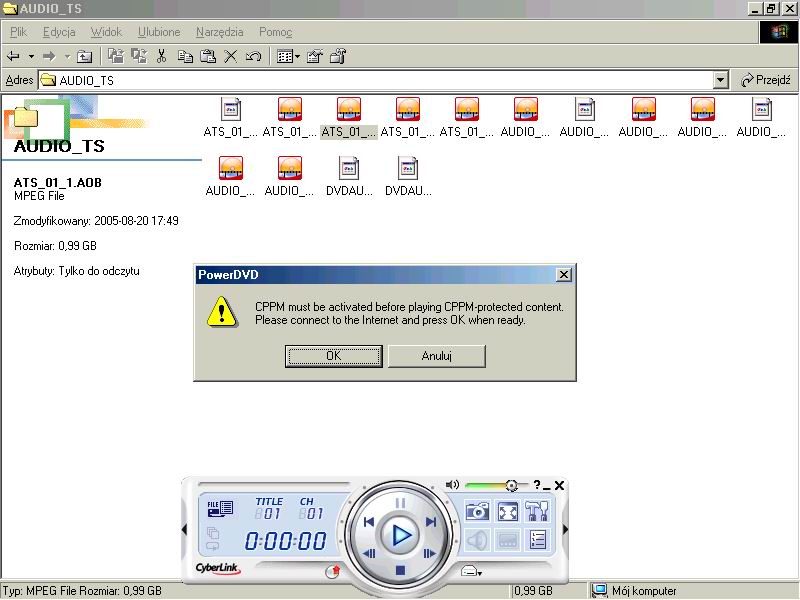The height and width of the screenshot is (600, 800).
Task: Paste using the clipboard toolbar icon
Action: 208,56
